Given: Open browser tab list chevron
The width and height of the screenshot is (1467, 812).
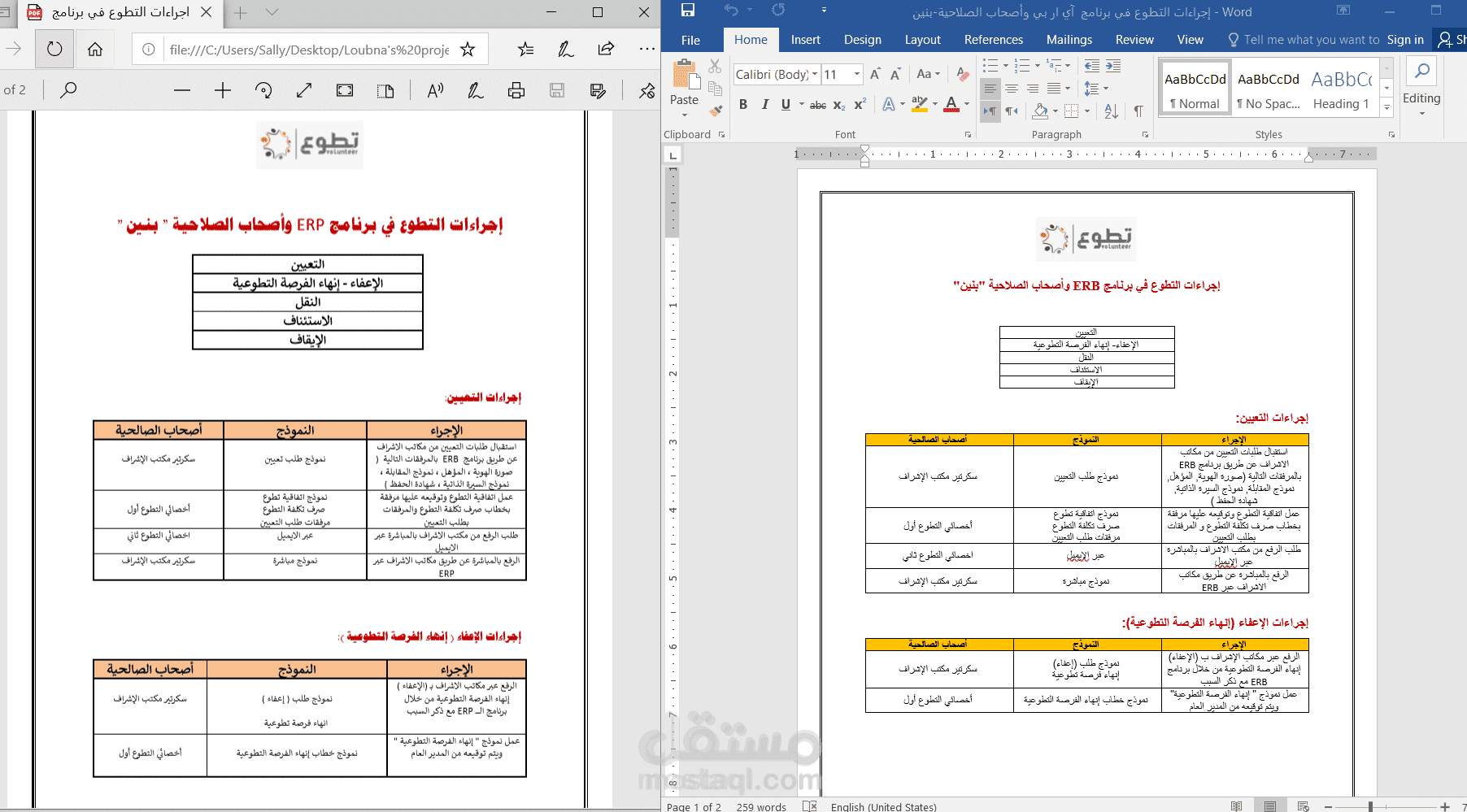Looking at the screenshot, I should click(x=272, y=12).
